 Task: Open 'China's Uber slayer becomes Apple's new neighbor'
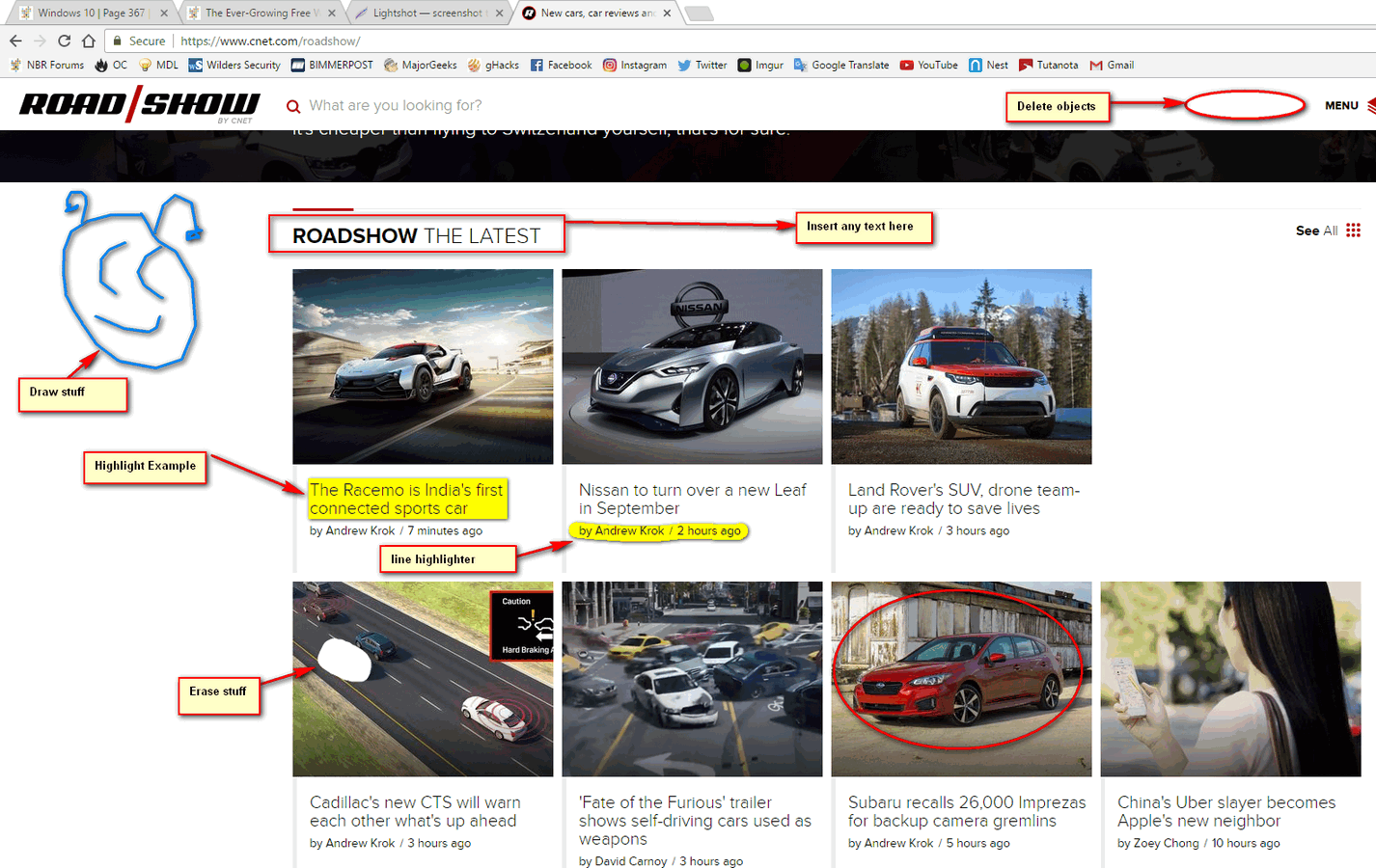click(x=1226, y=812)
